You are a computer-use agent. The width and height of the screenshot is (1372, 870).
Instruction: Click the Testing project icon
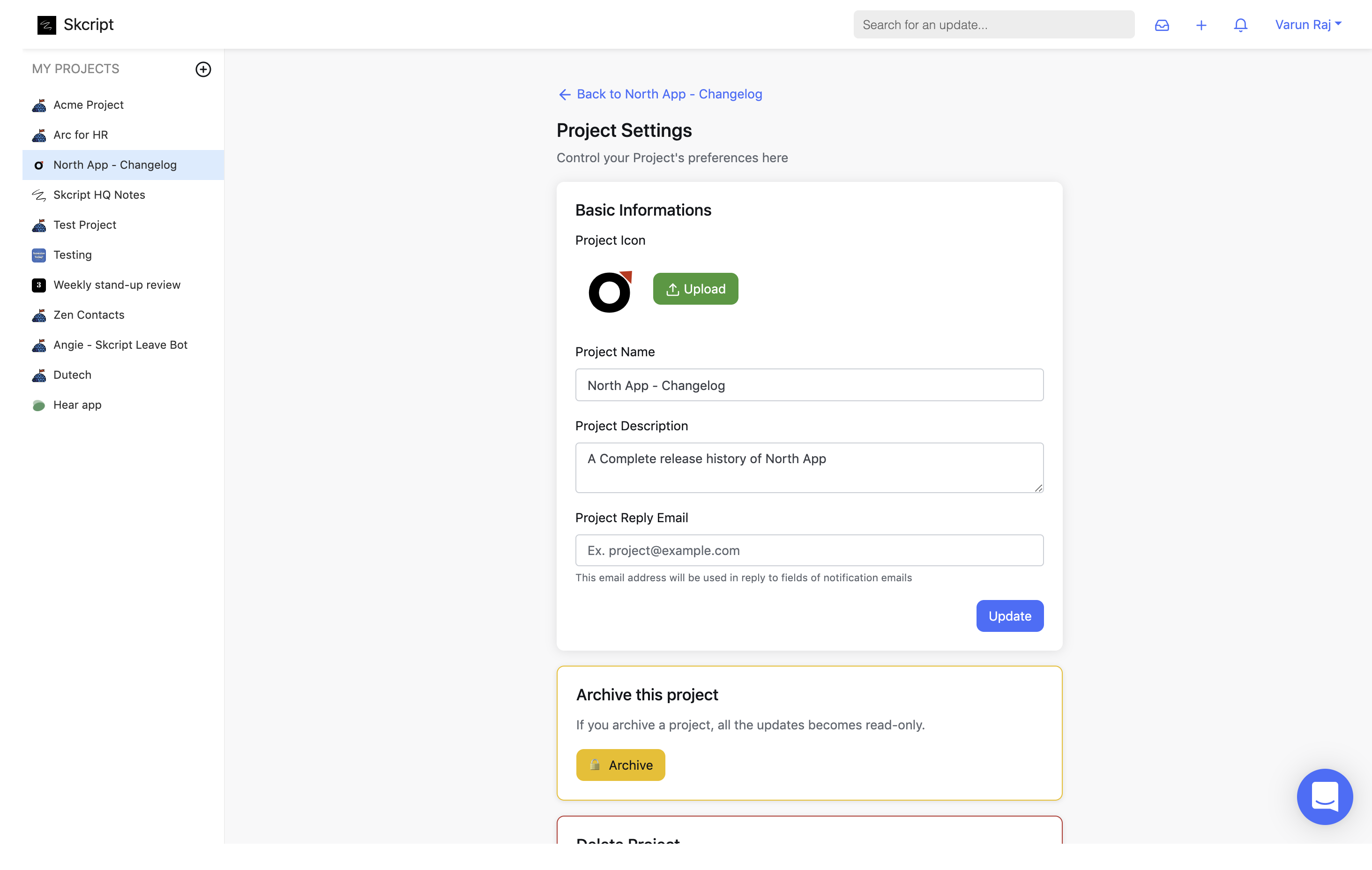tap(39, 255)
